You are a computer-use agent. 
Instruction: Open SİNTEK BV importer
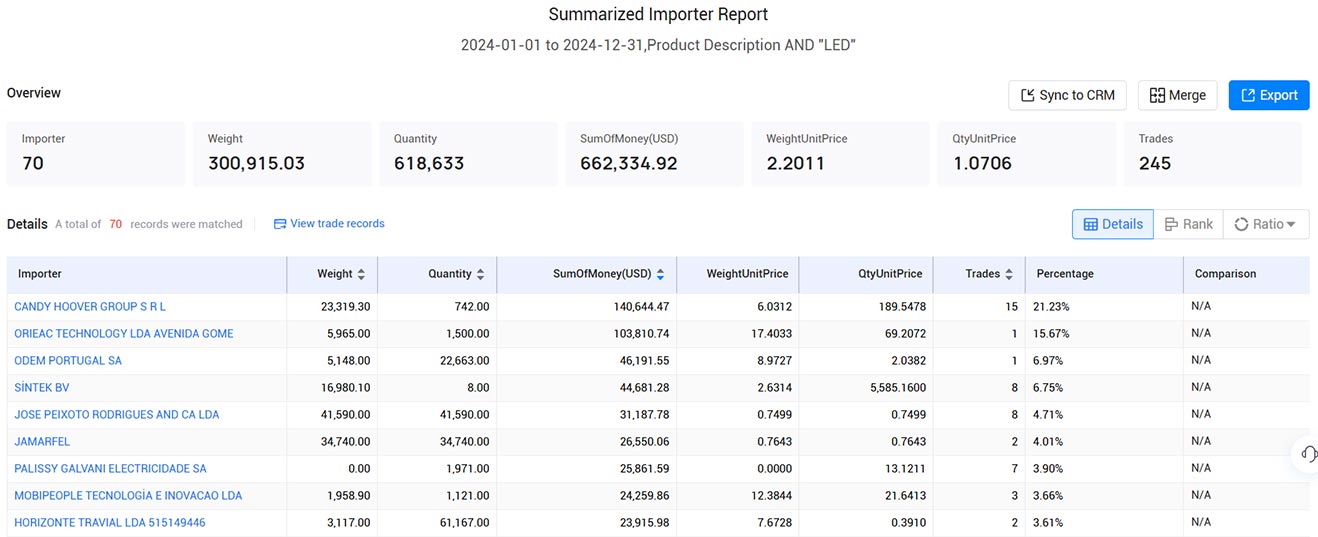42,387
